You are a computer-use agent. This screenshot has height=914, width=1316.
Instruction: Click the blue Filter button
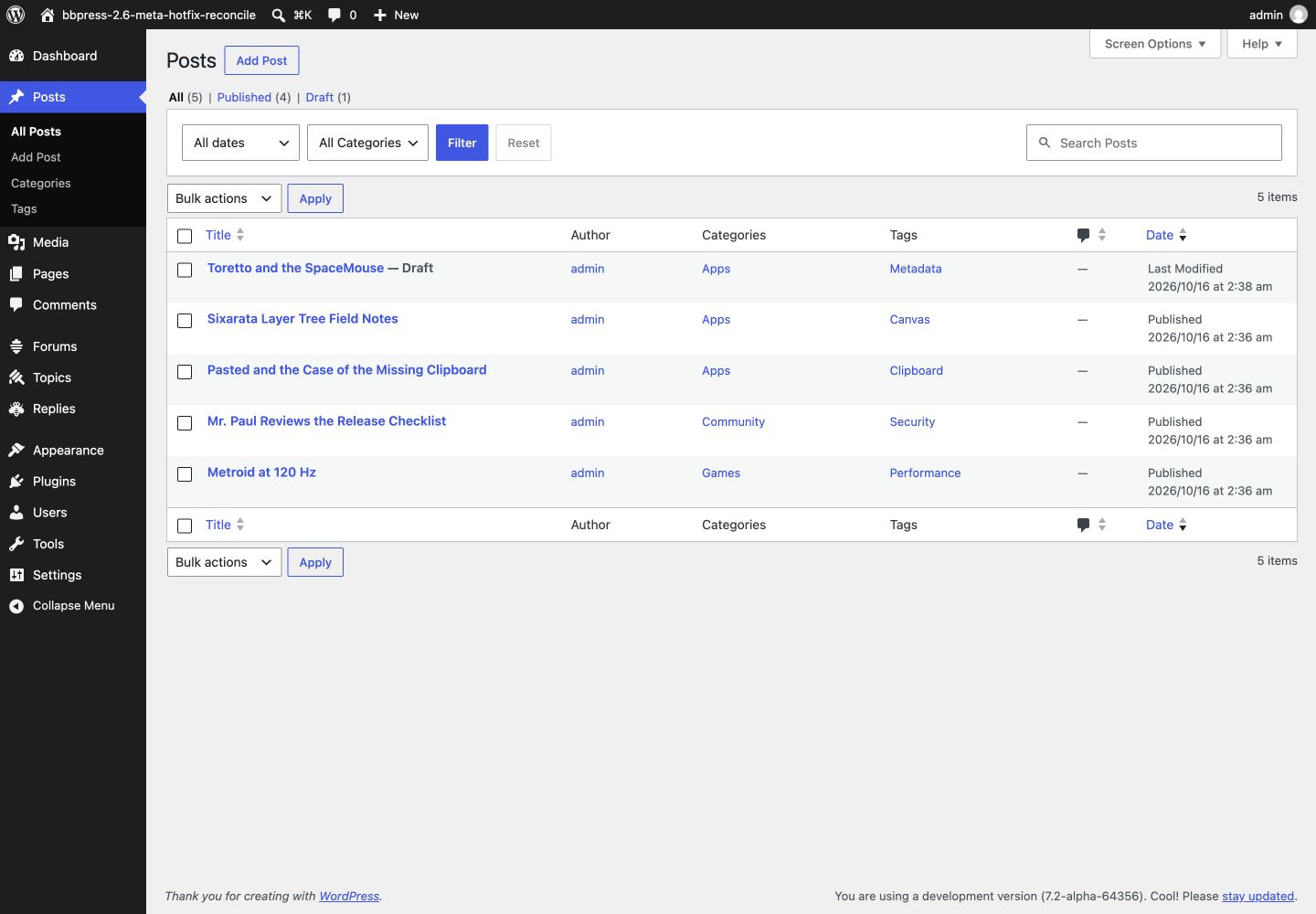point(462,143)
